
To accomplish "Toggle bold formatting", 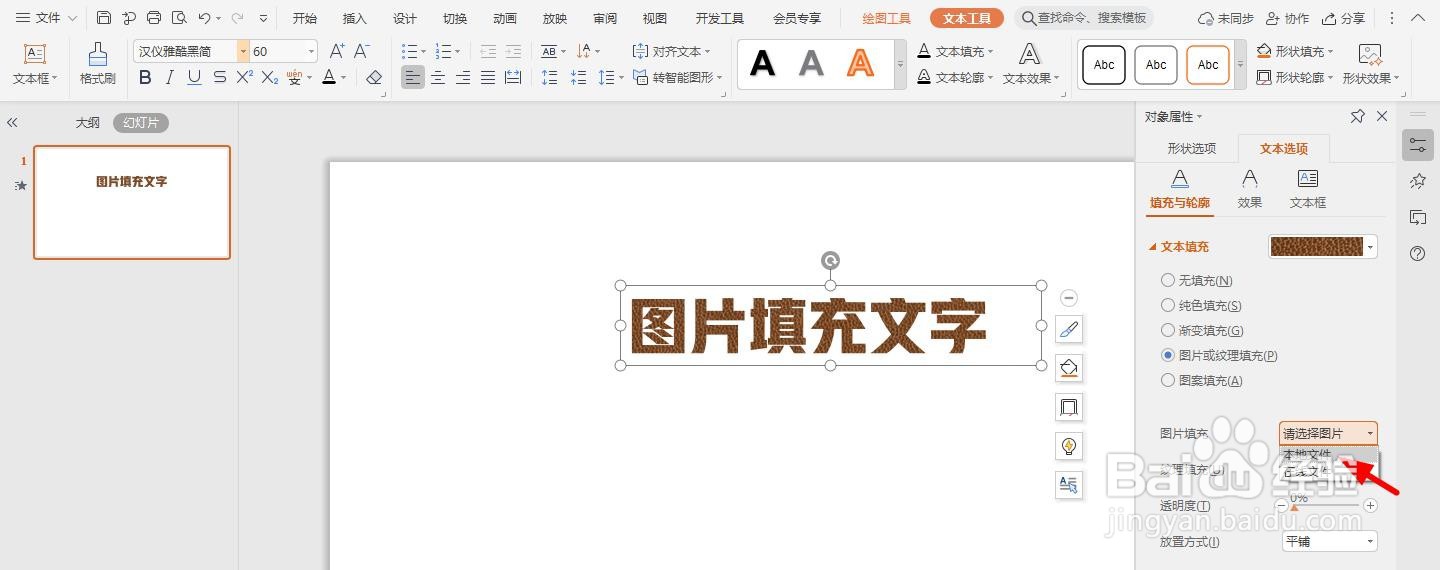I will click(x=145, y=77).
